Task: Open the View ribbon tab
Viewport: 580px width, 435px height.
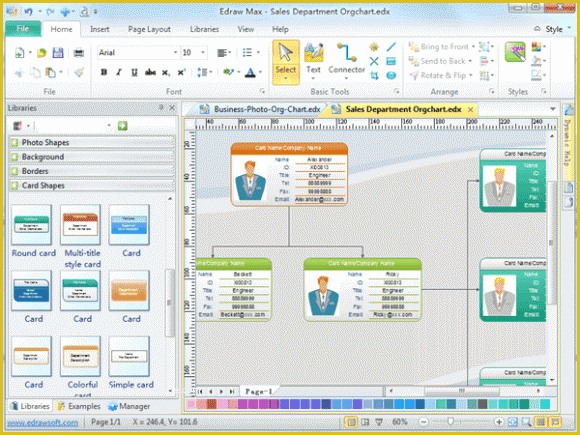Action: pyautogui.click(x=246, y=29)
